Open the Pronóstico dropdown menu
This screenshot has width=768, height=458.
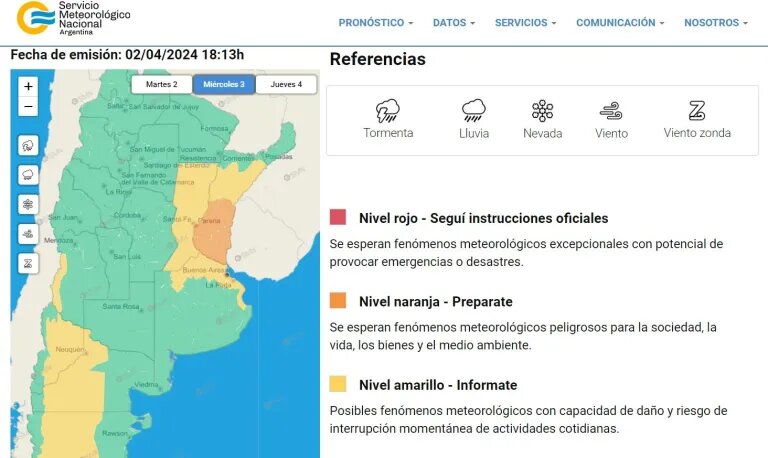pos(376,23)
